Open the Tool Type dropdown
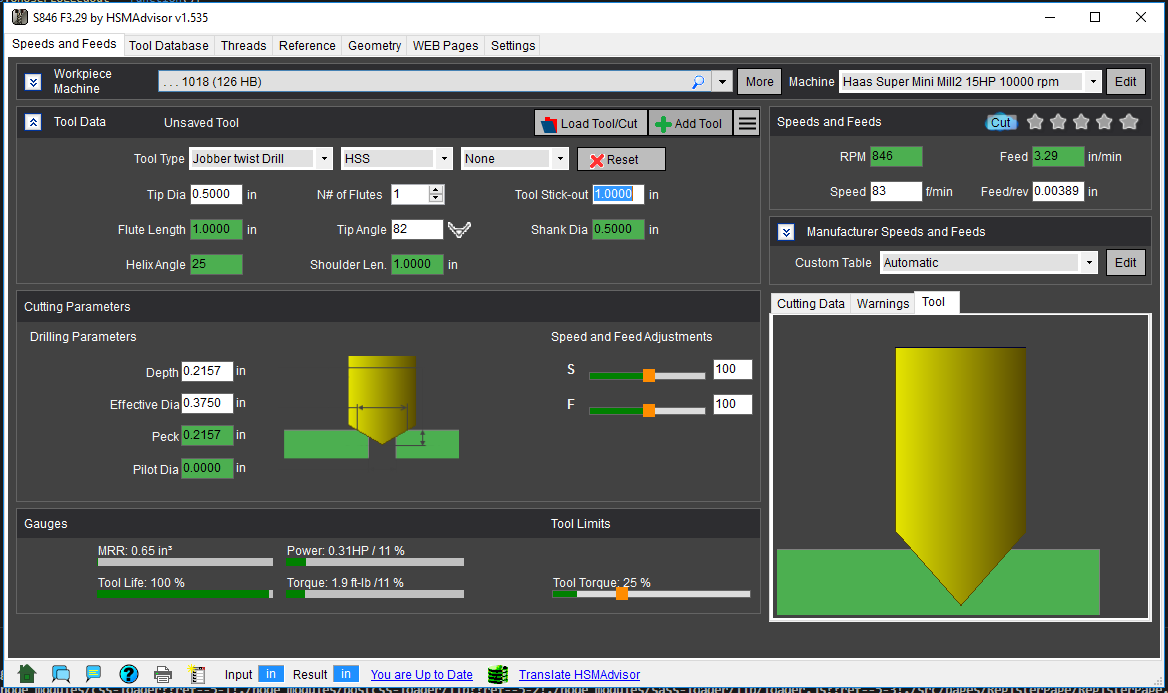The height and width of the screenshot is (693, 1168). click(324, 159)
